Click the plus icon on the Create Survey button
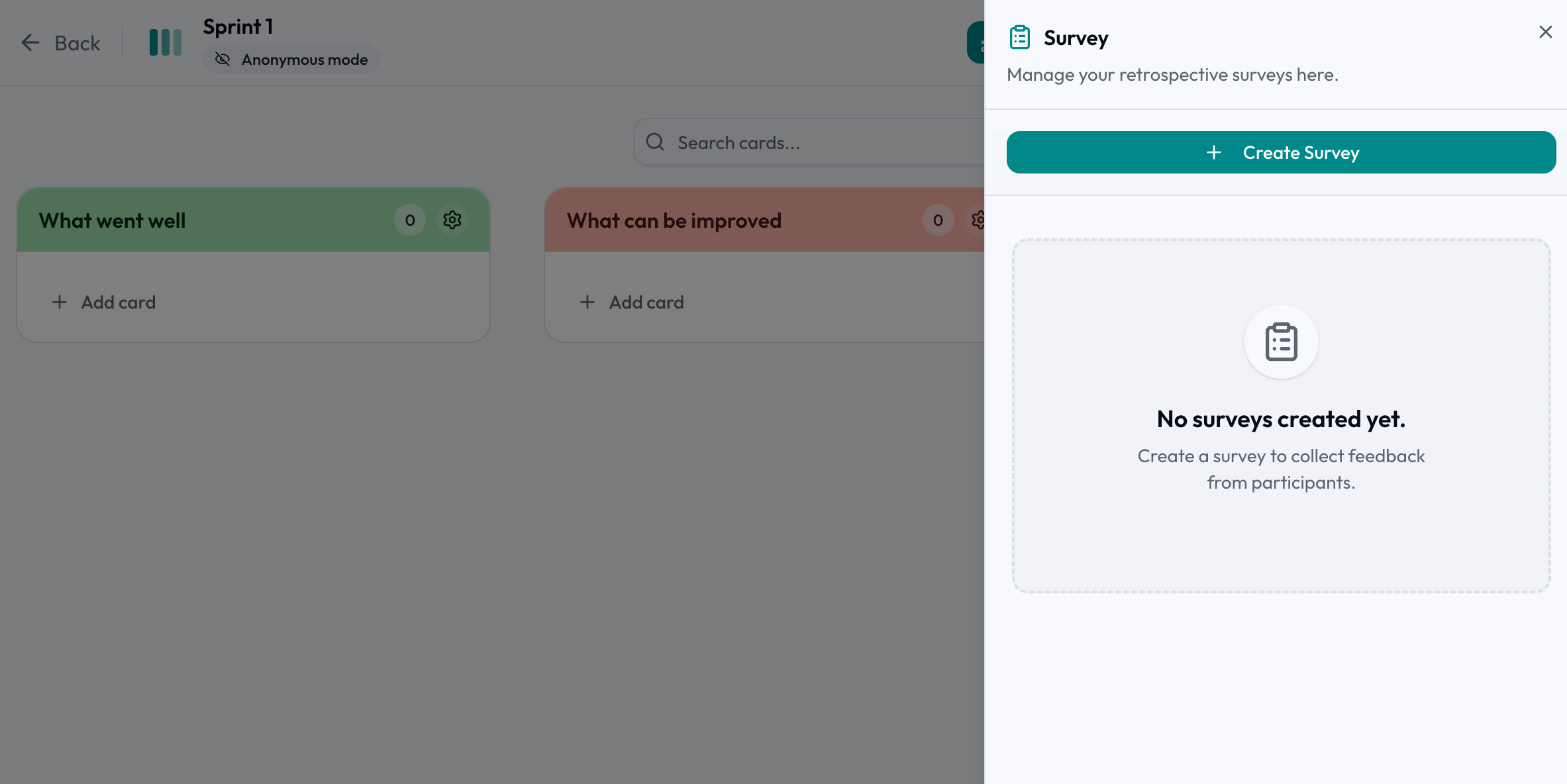This screenshot has width=1567, height=784. (x=1213, y=152)
